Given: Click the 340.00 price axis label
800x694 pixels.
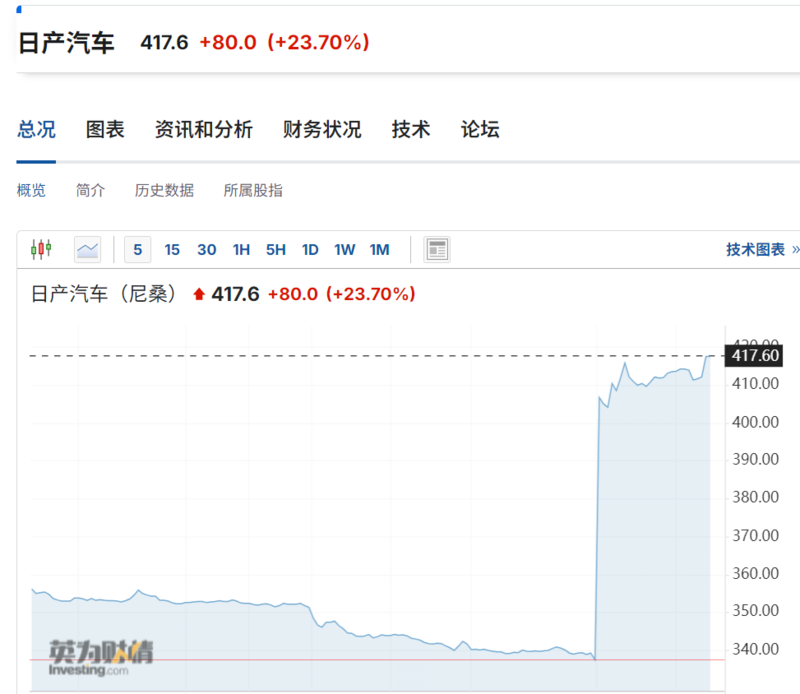Looking at the screenshot, I should pyautogui.click(x=756, y=649).
